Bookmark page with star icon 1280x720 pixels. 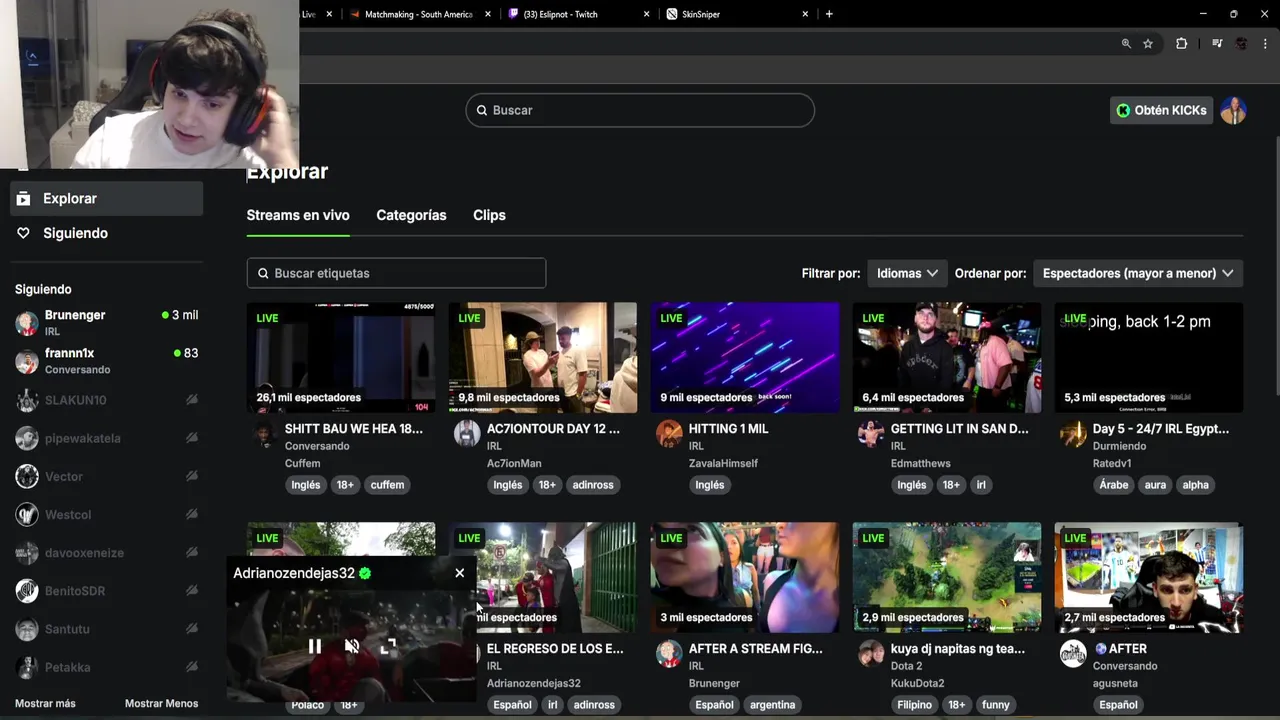tap(1148, 44)
